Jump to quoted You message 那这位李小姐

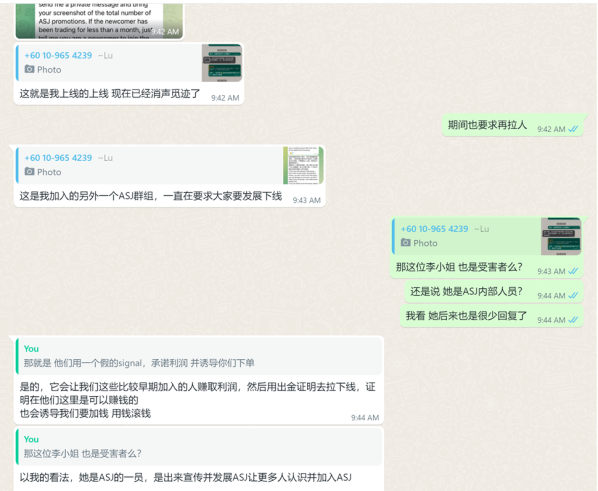(199, 446)
